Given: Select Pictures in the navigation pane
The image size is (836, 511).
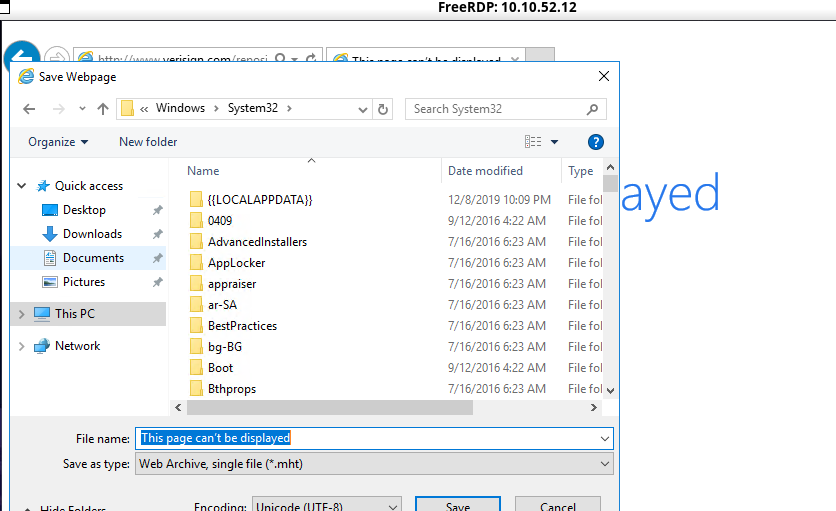Looking at the screenshot, I should (84, 282).
